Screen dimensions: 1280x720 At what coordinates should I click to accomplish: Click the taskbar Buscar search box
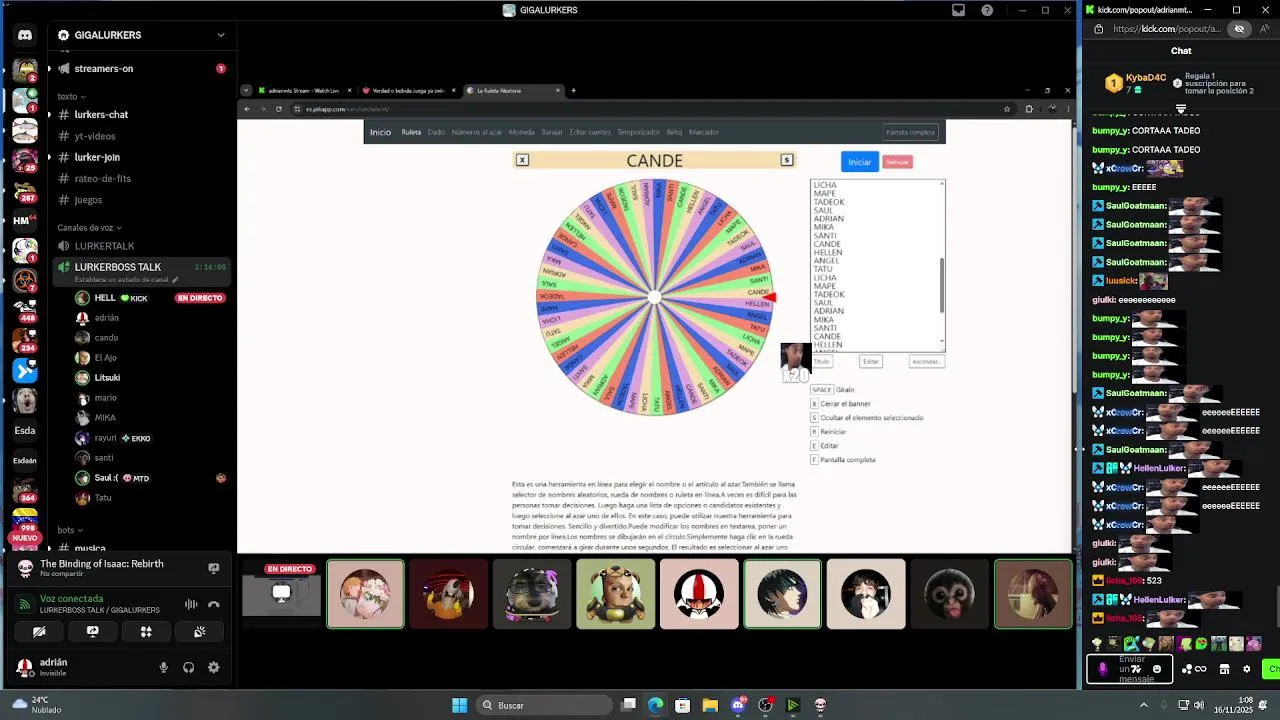pos(544,705)
